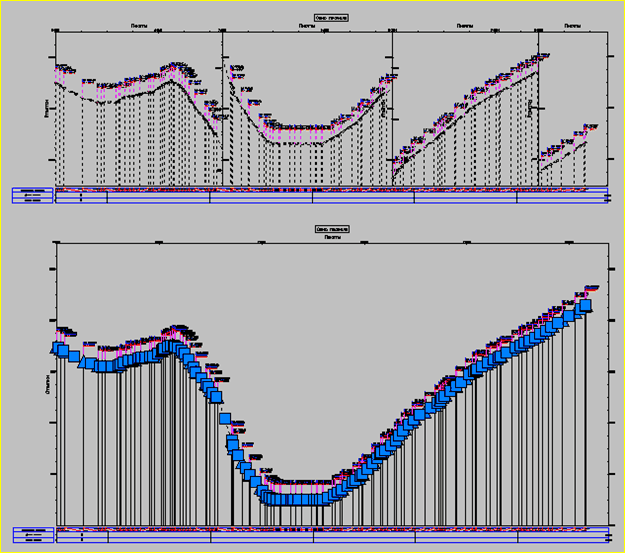Viewport: 625px width, 553px height.
Task: Click the Пикеты label above third upper segment
Action: pyautogui.click(x=465, y=26)
